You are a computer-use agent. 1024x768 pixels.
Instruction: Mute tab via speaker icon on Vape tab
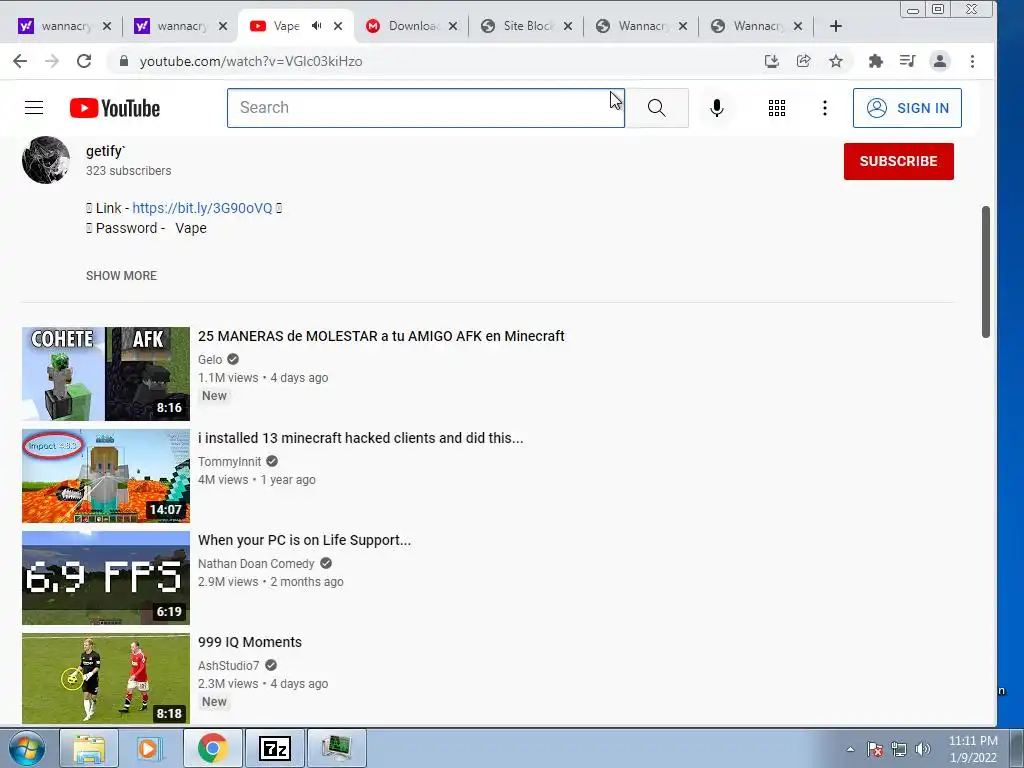click(x=317, y=26)
